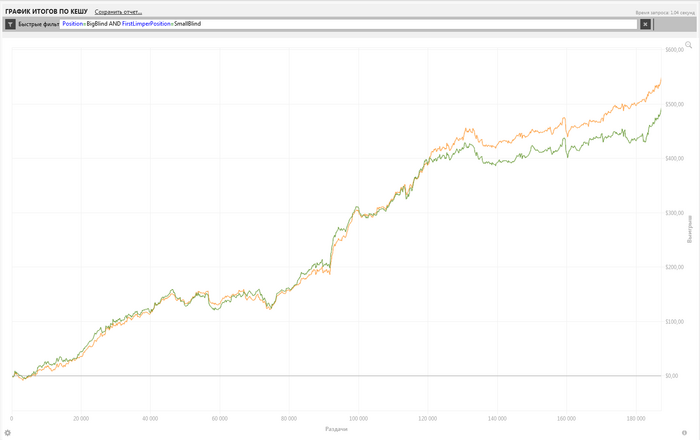The height and width of the screenshot is (440, 700).
Task: Click the 40 000 hands axis label
Action: [x=150, y=419]
